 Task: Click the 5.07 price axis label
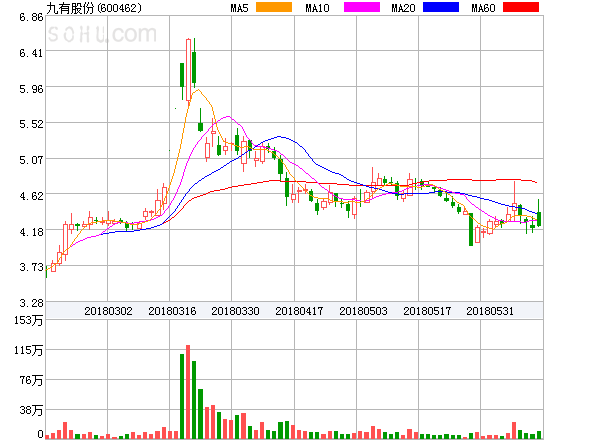[x=31, y=160]
